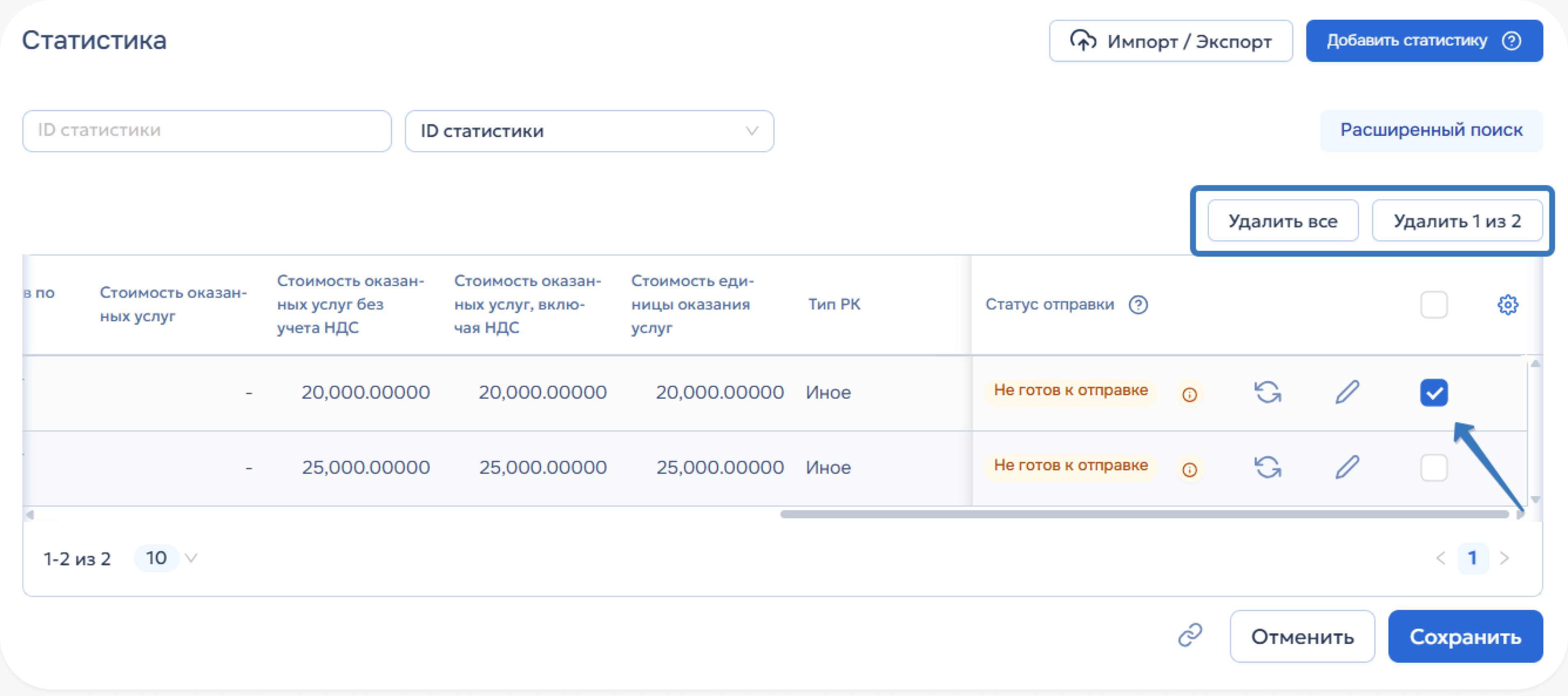Screen dimensions: 1568x696
Task: Click Отменить button
Action: (x=1302, y=636)
